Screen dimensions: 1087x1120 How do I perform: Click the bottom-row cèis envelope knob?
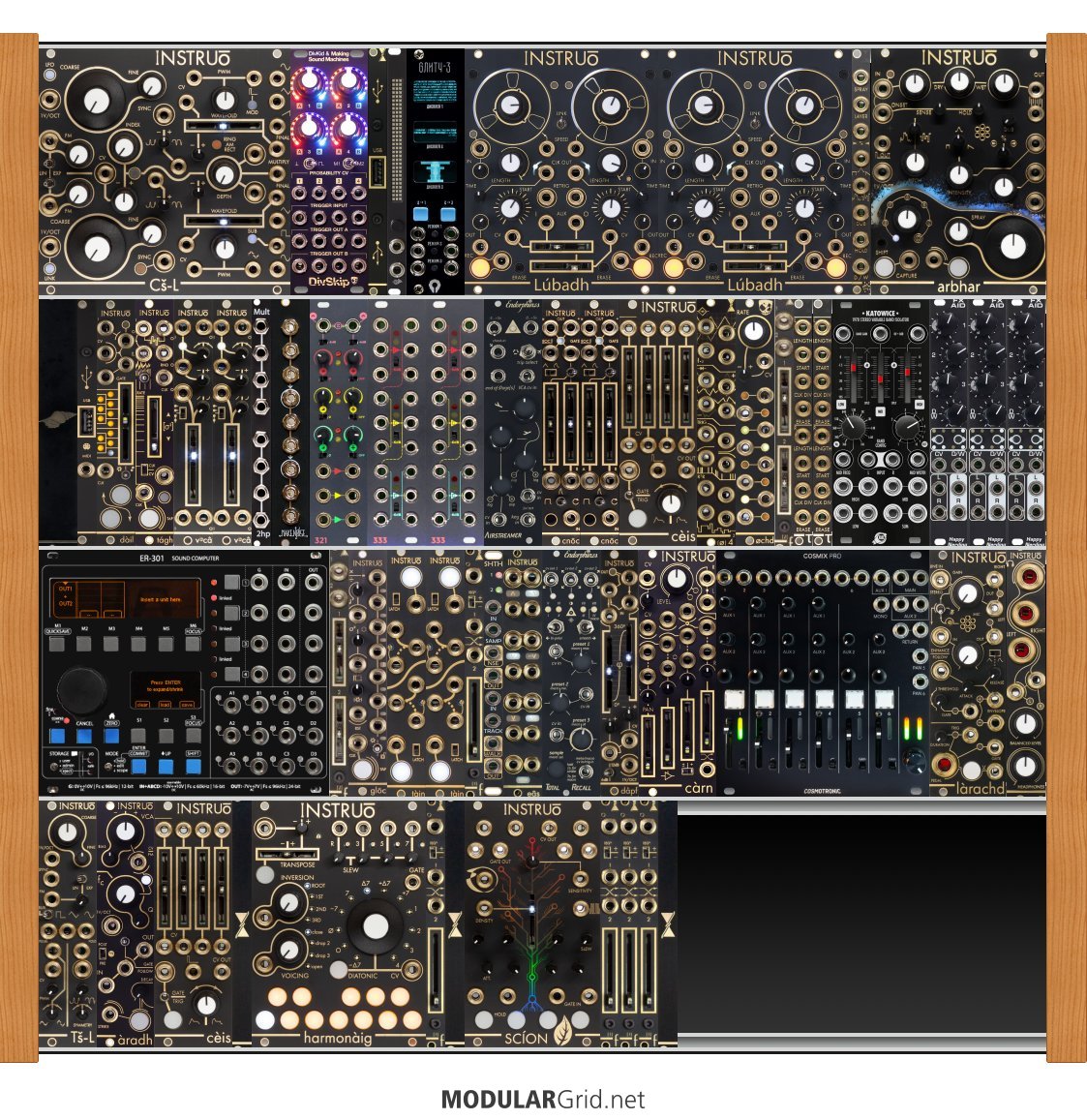click(205, 1004)
